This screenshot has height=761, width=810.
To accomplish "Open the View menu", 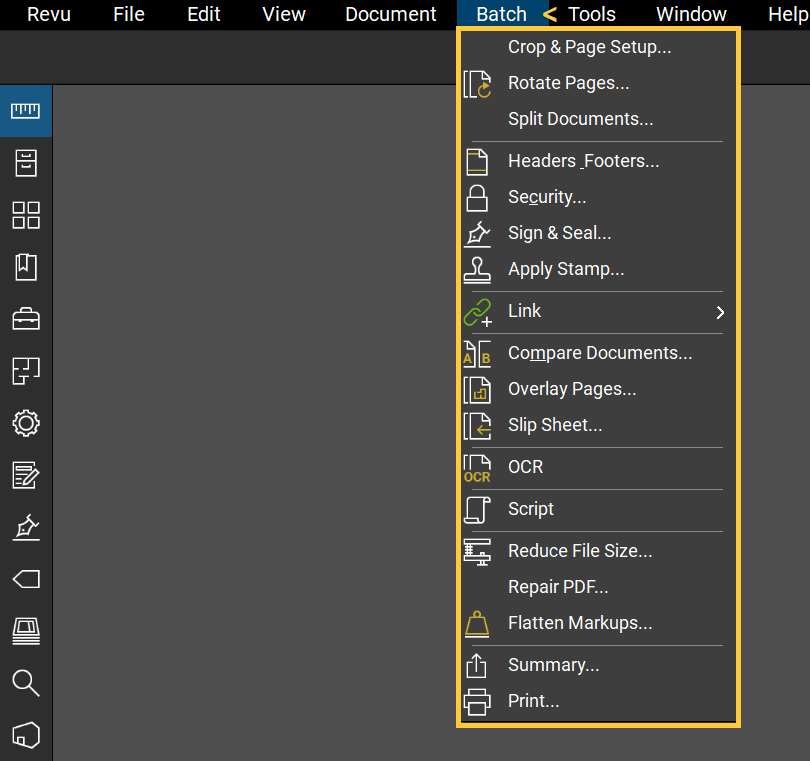I will pyautogui.click(x=284, y=14).
